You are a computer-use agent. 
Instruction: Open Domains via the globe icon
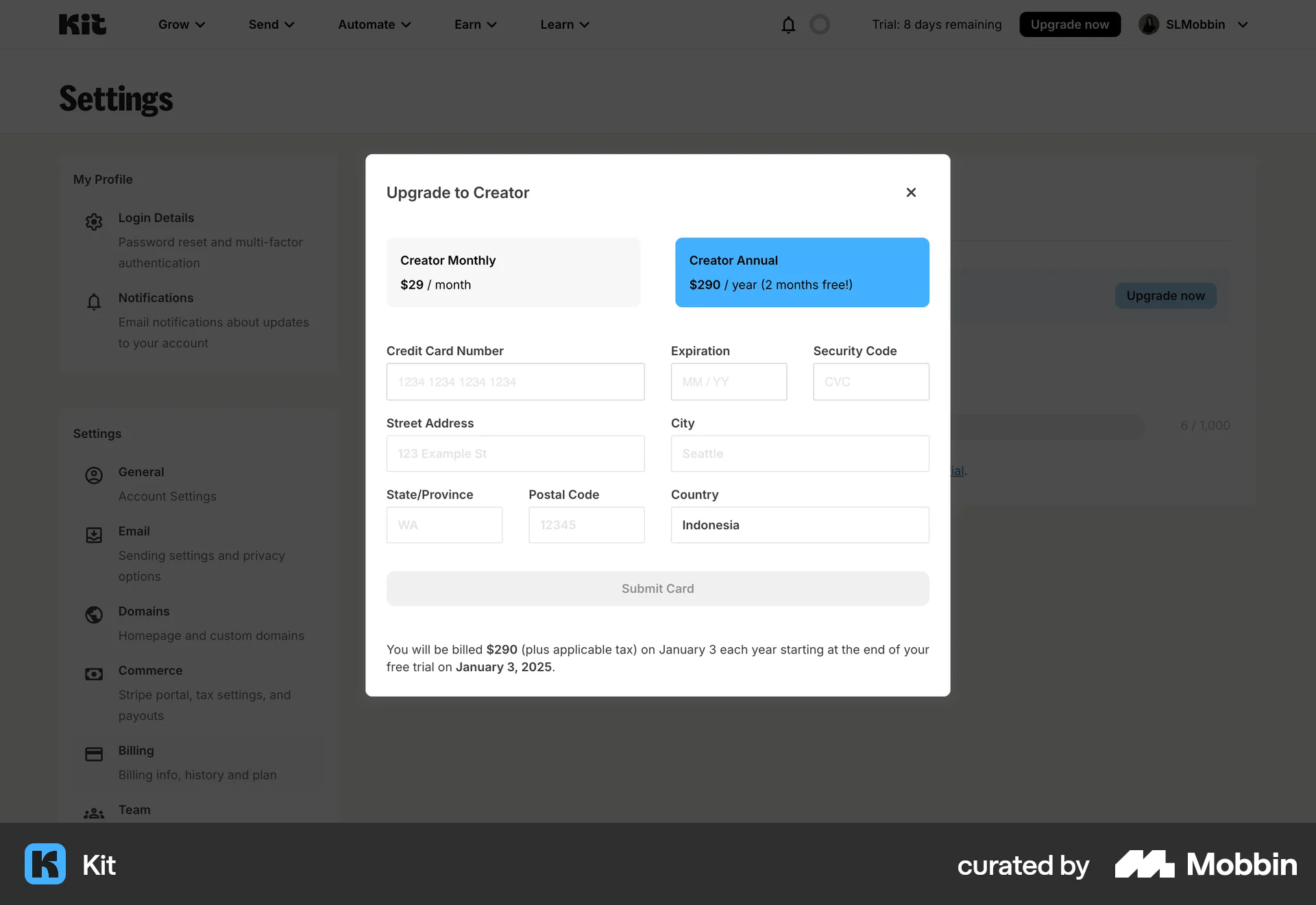click(93, 615)
